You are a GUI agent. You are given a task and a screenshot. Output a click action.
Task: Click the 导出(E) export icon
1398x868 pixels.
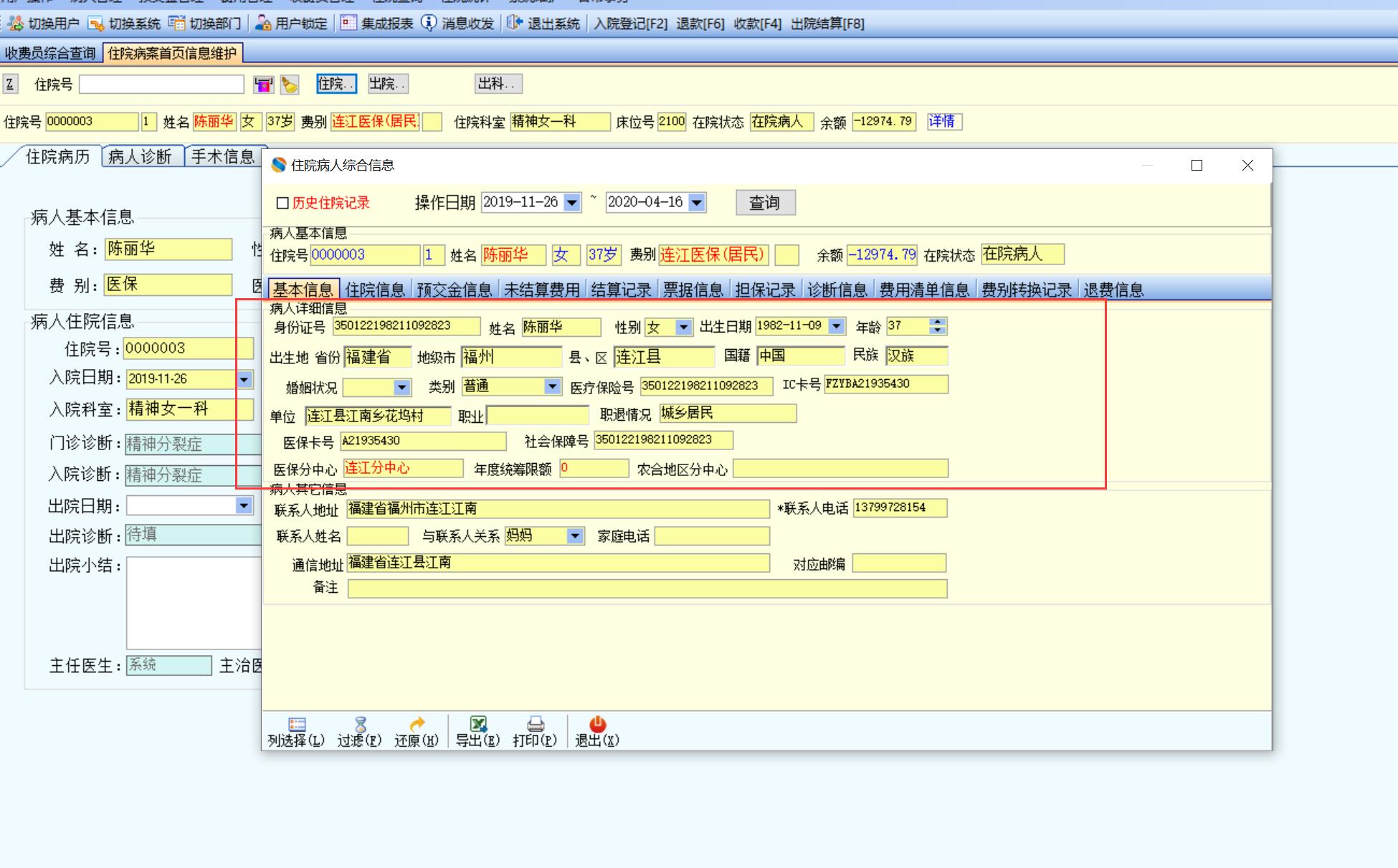pos(477,725)
